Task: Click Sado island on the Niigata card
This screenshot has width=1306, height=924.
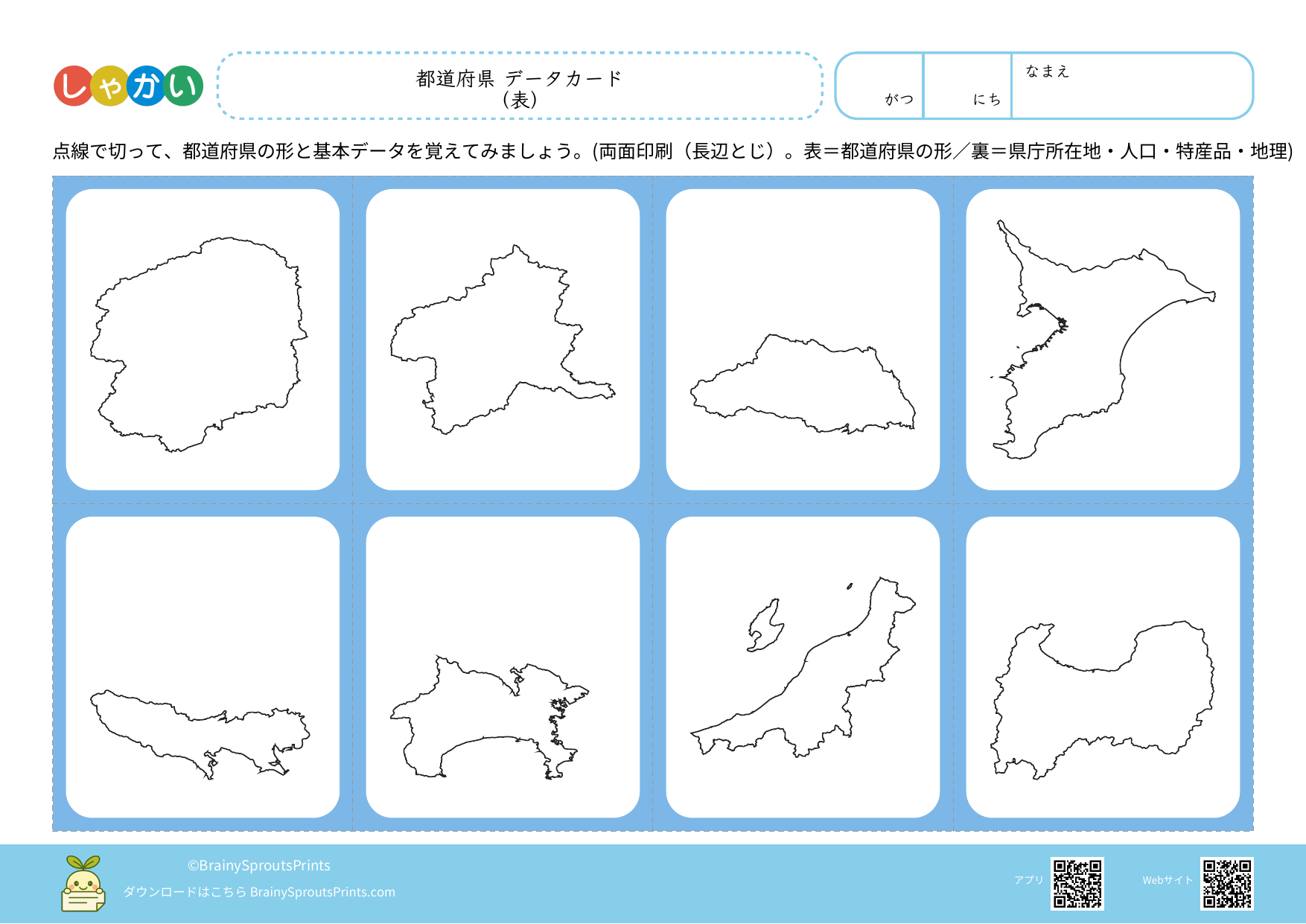Action: click(766, 627)
